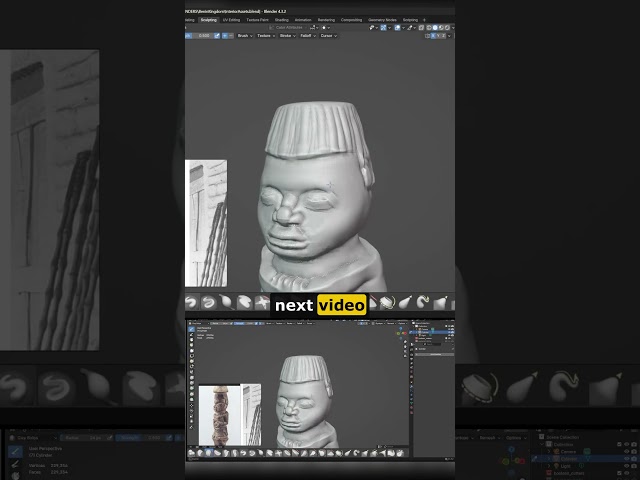Open the gizmo options dropdown arrow
The width and height of the screenshot is (640, 480).
pos(389,27)
